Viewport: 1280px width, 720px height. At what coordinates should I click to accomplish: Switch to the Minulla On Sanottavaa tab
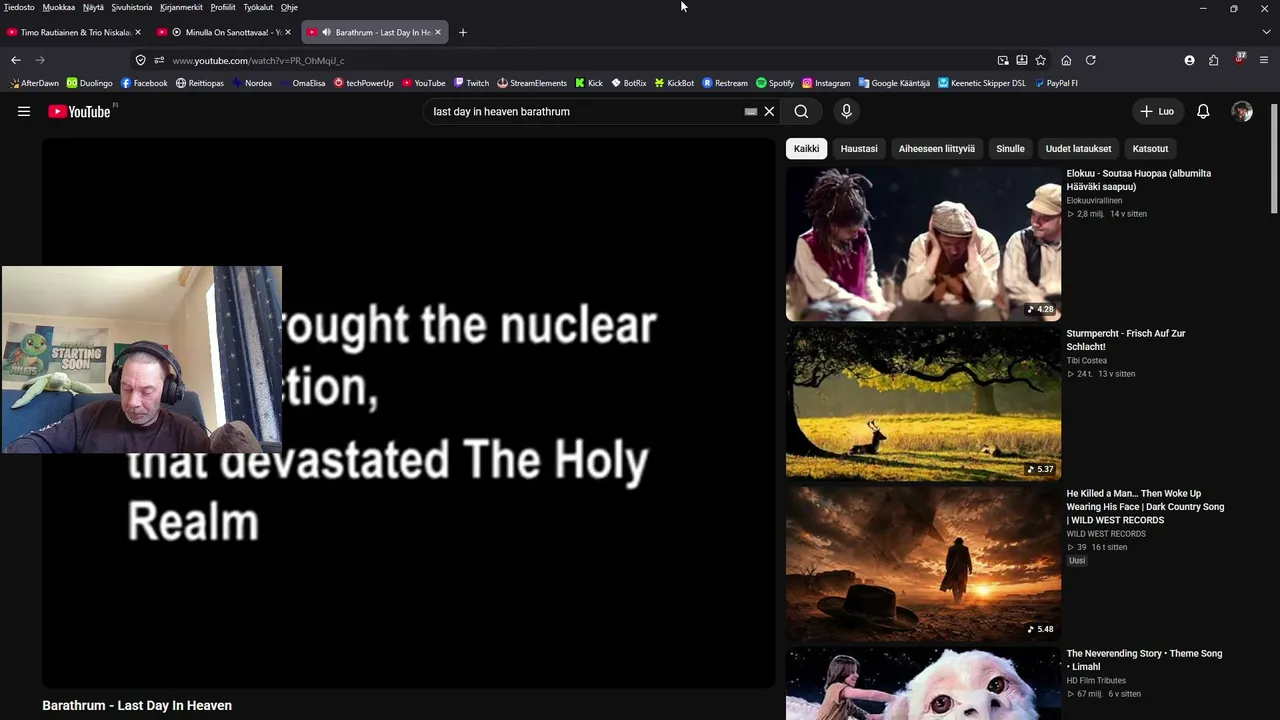coord(225,32)
